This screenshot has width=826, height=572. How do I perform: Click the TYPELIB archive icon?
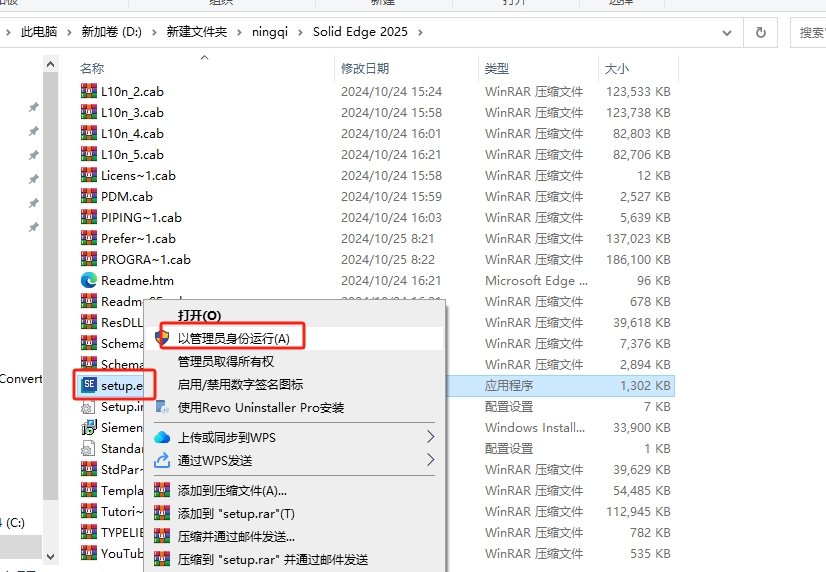88,532
